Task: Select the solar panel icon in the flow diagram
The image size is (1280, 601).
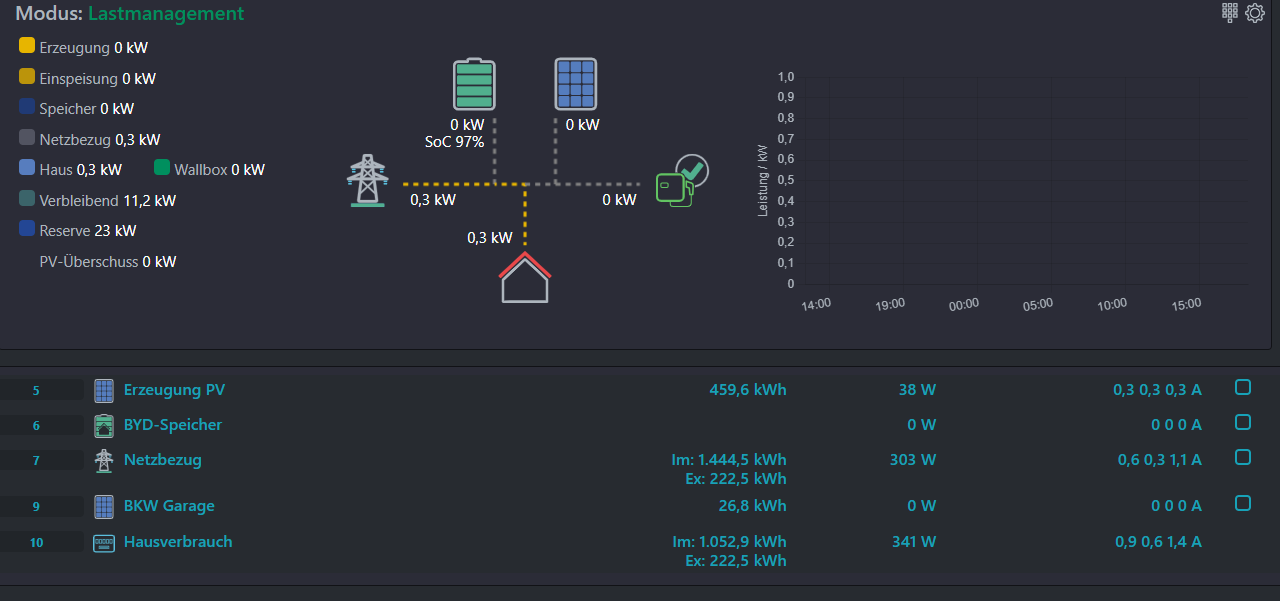Action: point(576,84)
